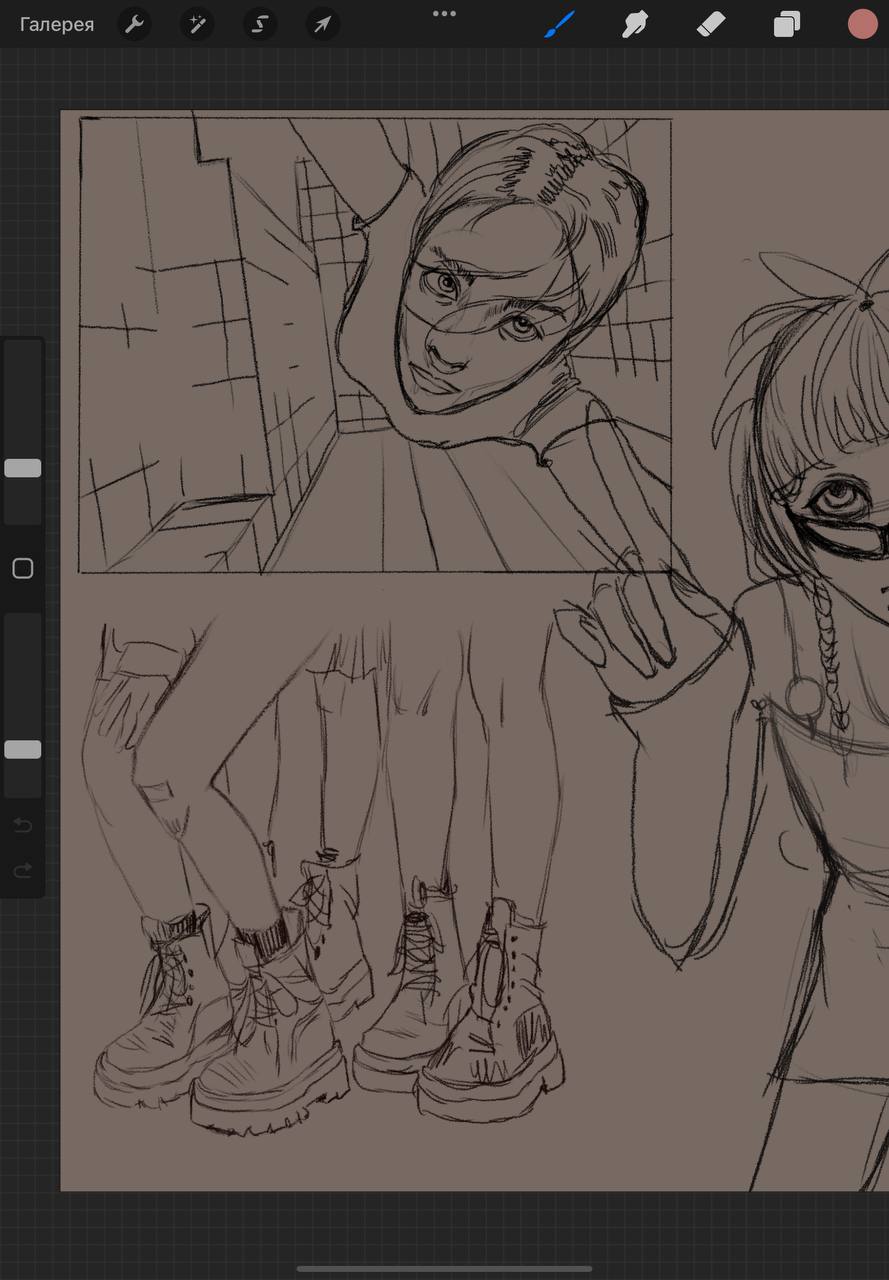Activate the Transform arrow tool
889x1280 pixels.
(x=323, y=25)
